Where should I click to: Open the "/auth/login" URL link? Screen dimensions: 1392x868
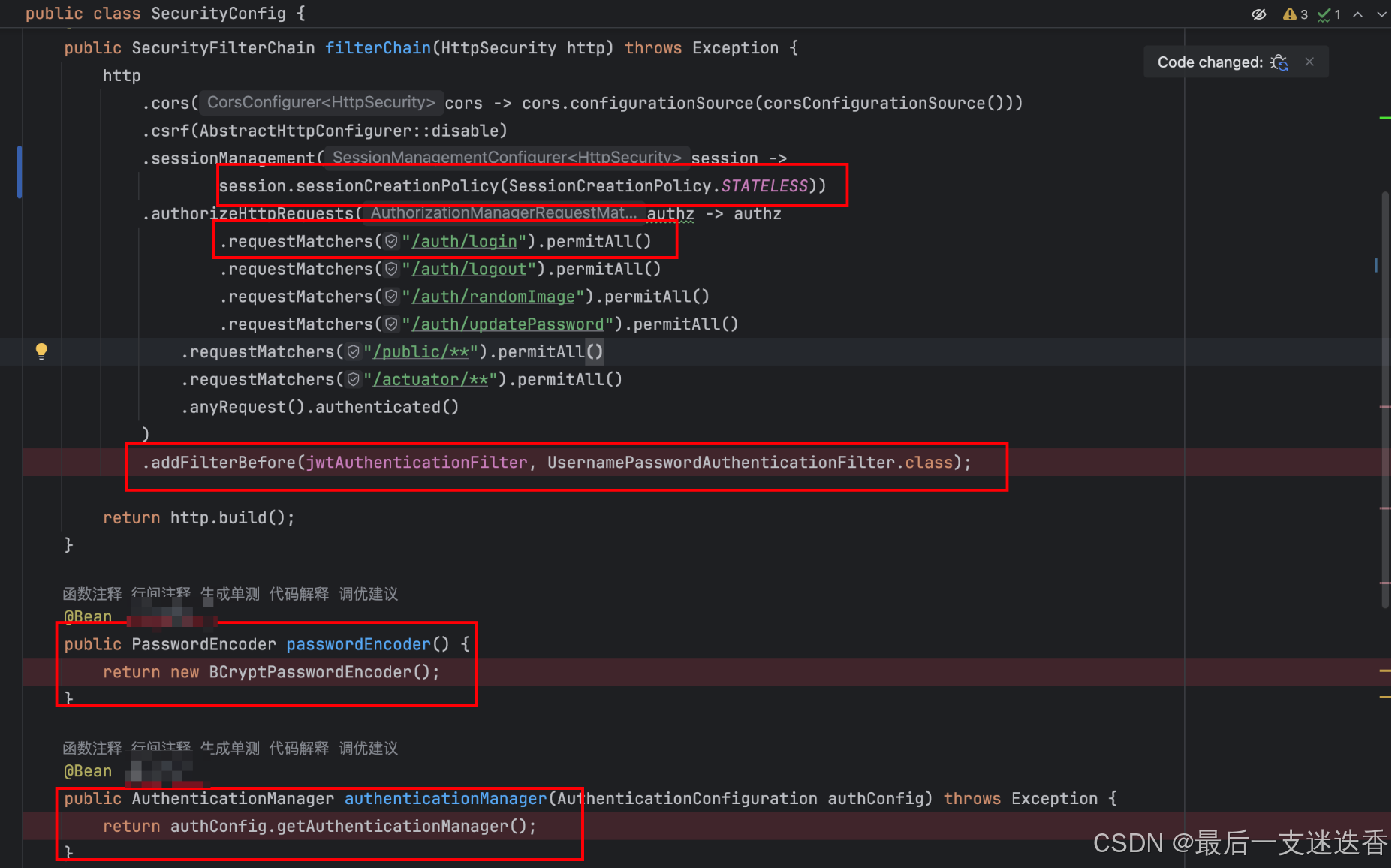[464, 241]
